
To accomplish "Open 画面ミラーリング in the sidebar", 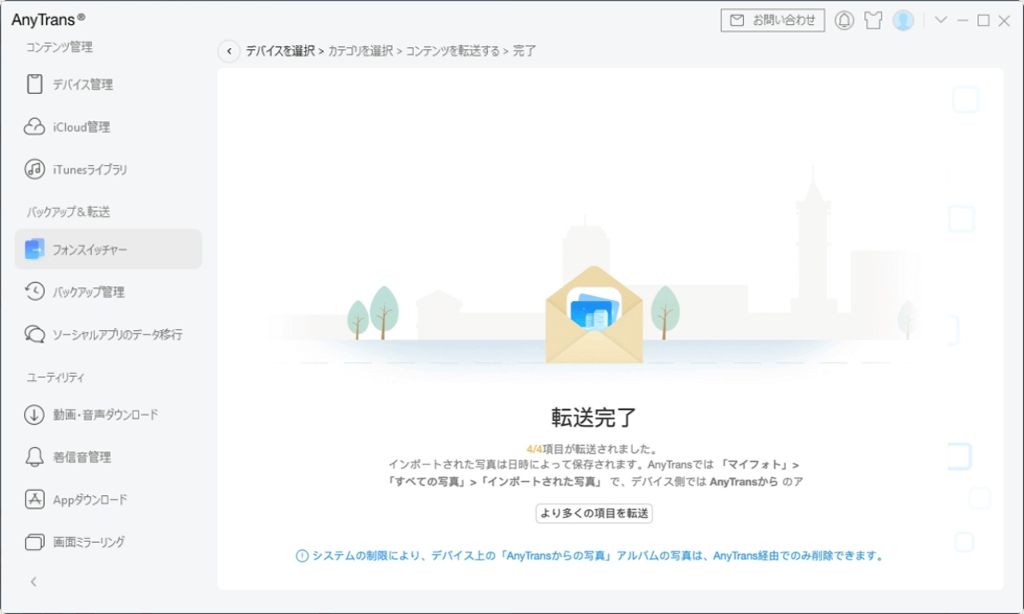I will (x=88, y=542).
